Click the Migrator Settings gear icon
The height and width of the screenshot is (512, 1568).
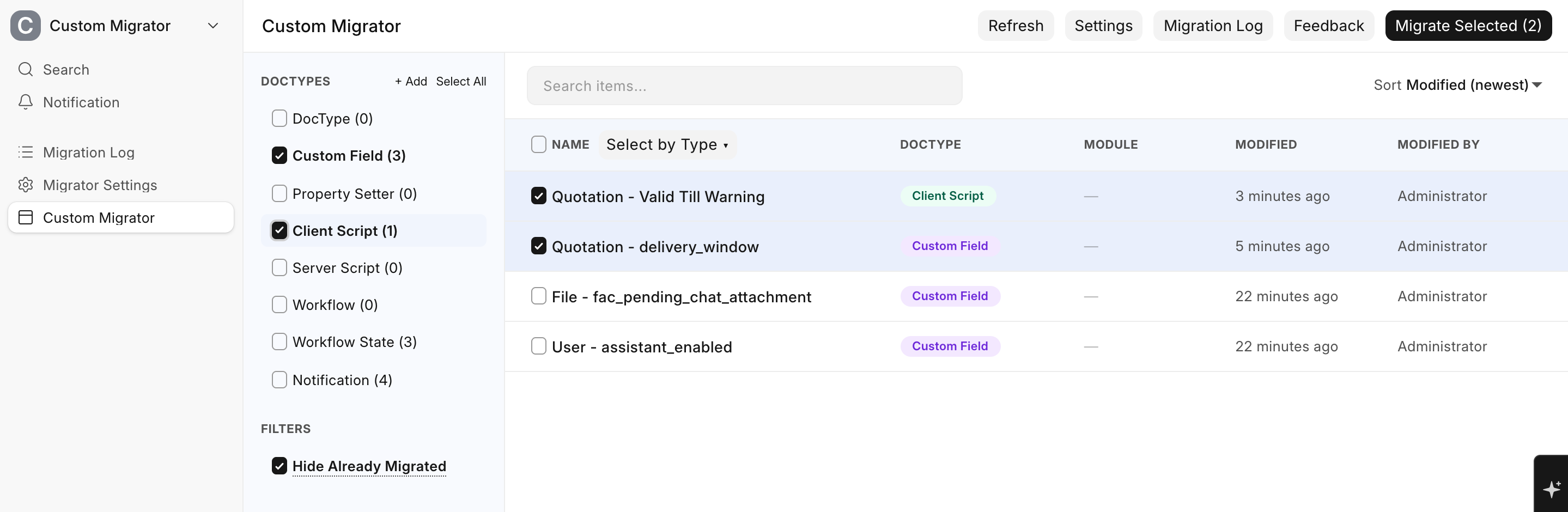(26, 185)
